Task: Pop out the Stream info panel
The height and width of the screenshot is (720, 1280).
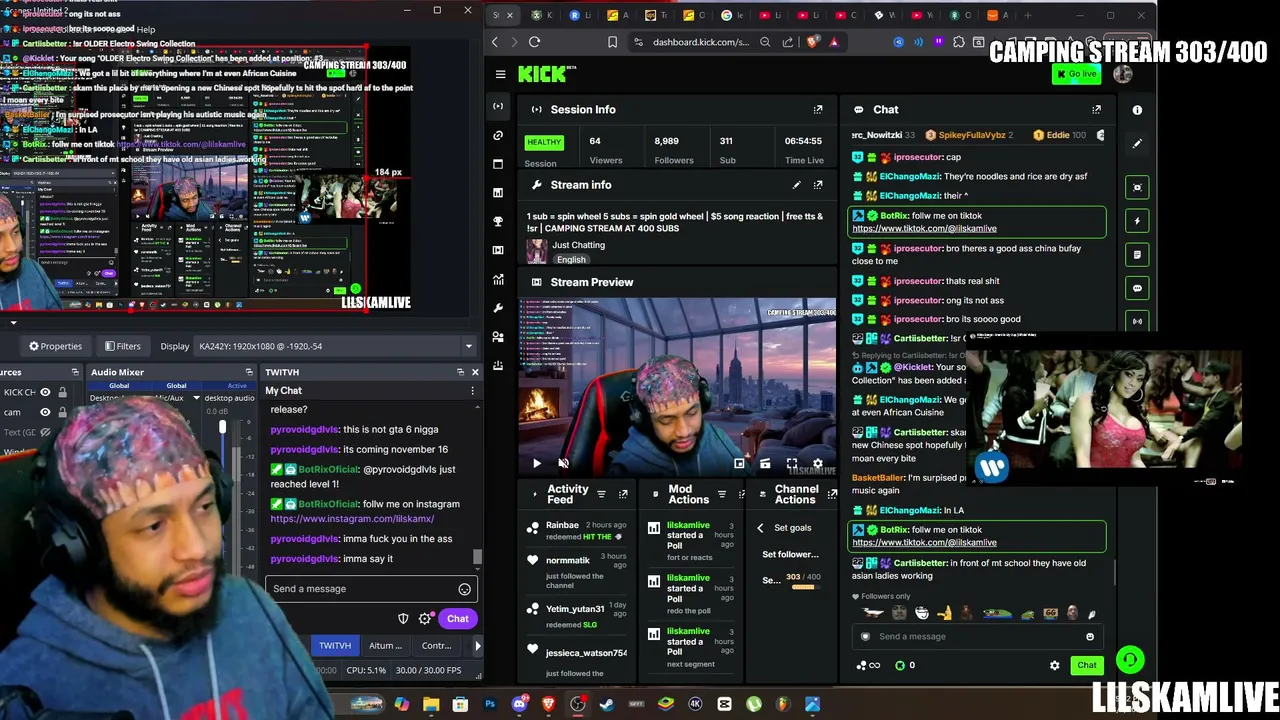Action: pos(818,185)
